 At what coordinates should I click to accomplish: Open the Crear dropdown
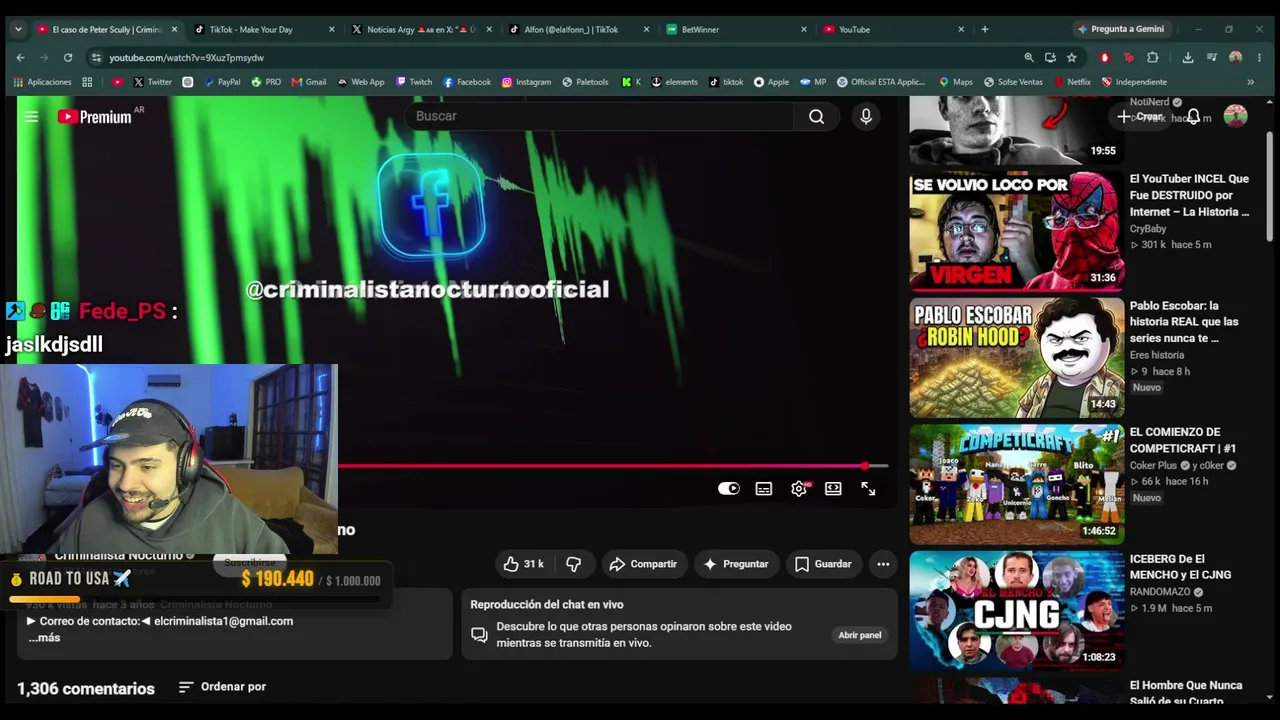click(x=1141, y=117)
